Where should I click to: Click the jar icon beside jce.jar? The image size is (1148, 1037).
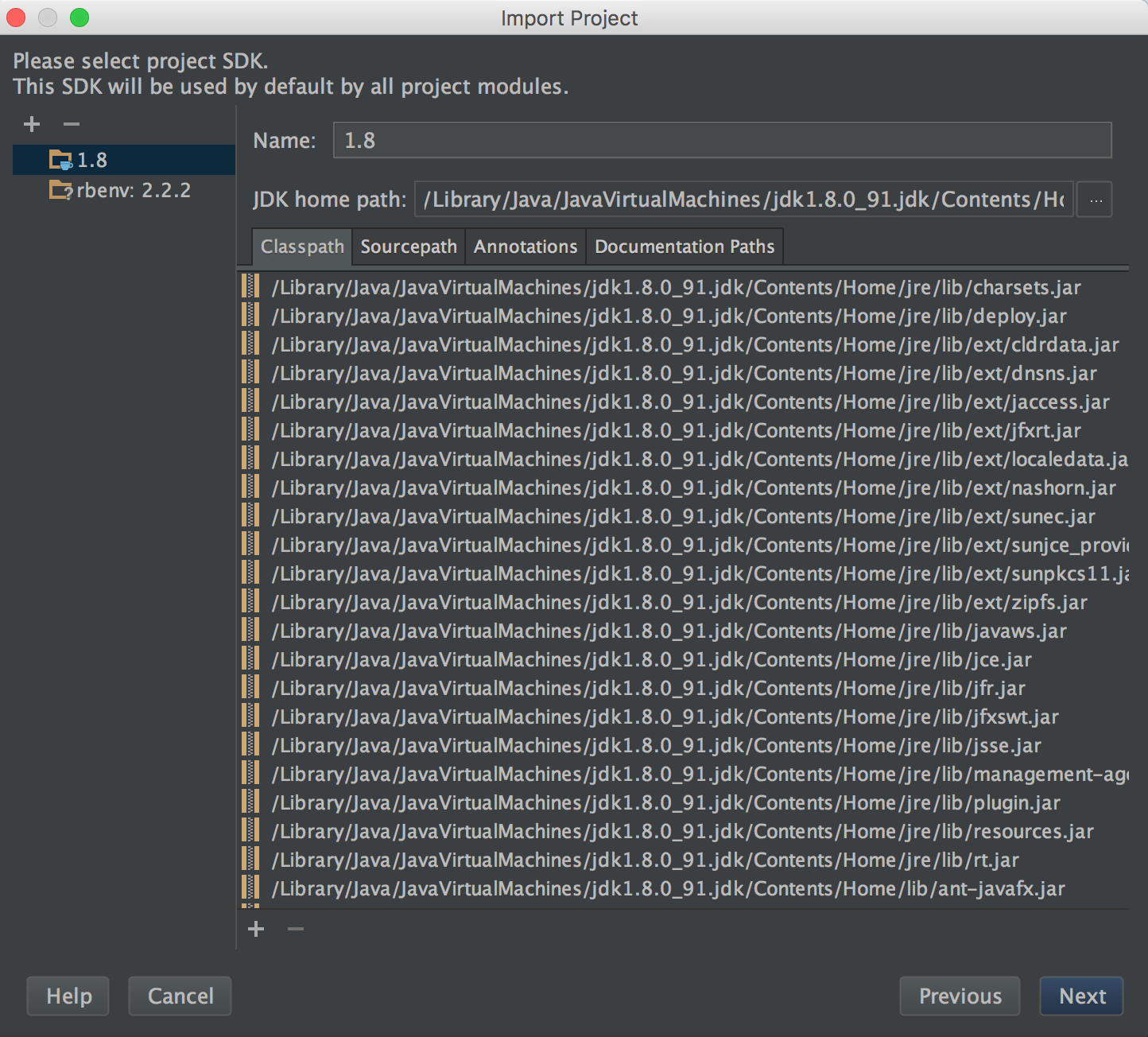(251, 659)
